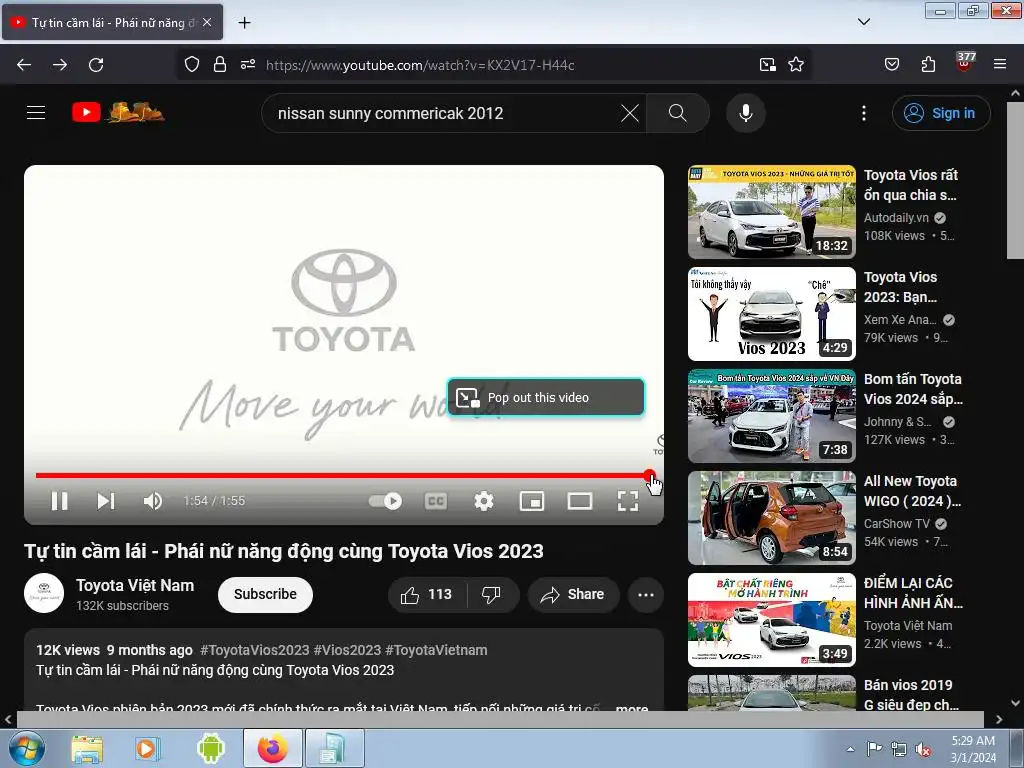Click the CarShow TV channel name
The image size is (1024, 768).
897,523
